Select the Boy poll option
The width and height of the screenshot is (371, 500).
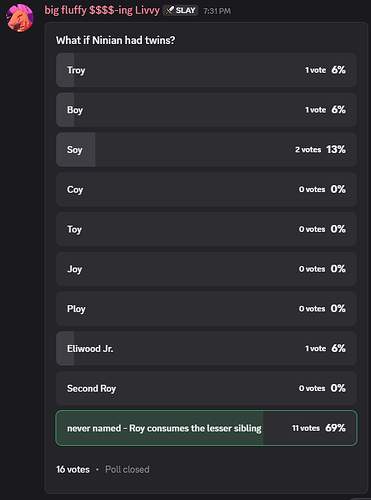206,110
